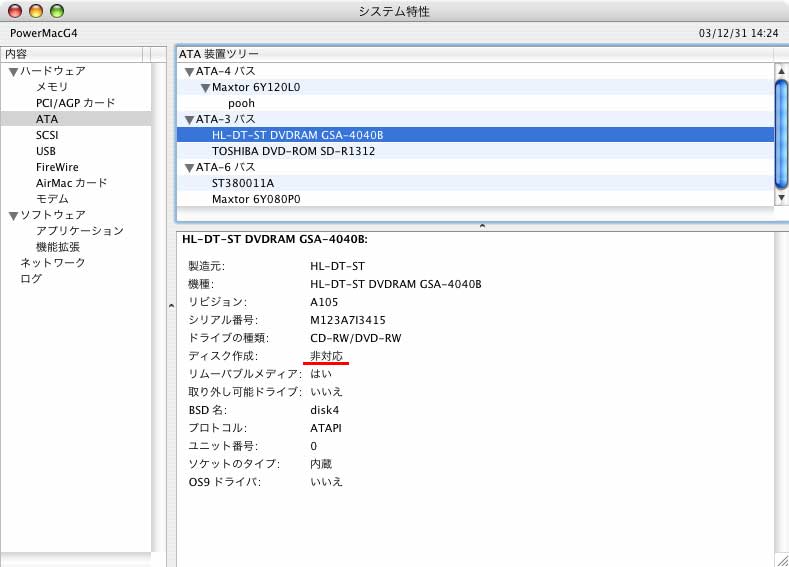Collapse the ATA-3 バス disclosure triangle
This screenshot has width=789, height=567.
[x=189, y=119]
